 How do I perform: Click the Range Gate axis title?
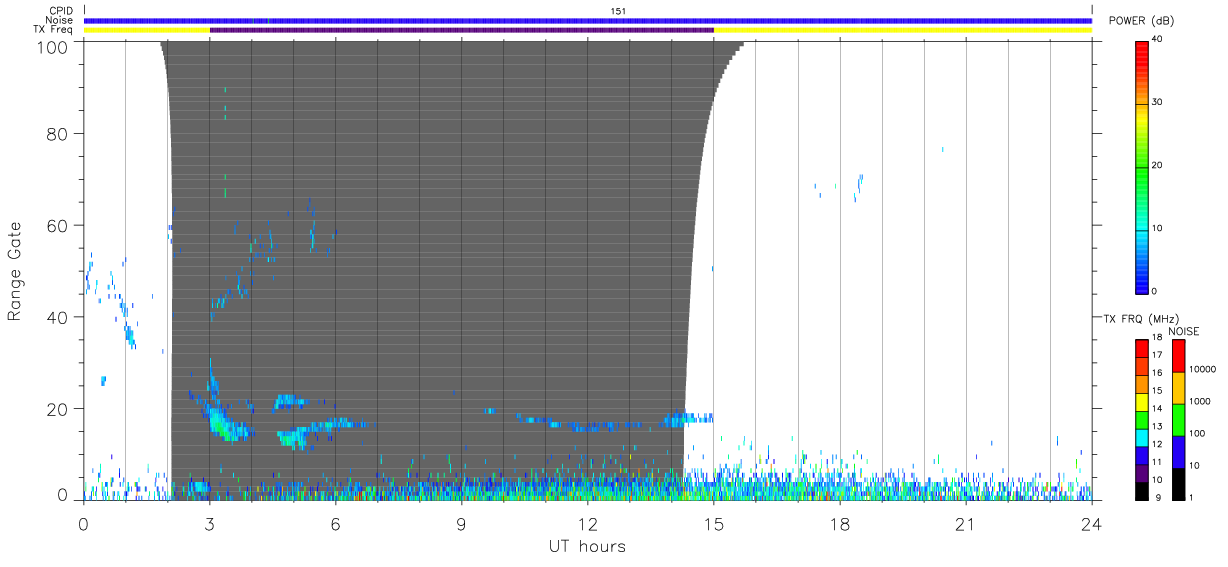[x=15, y=271]
